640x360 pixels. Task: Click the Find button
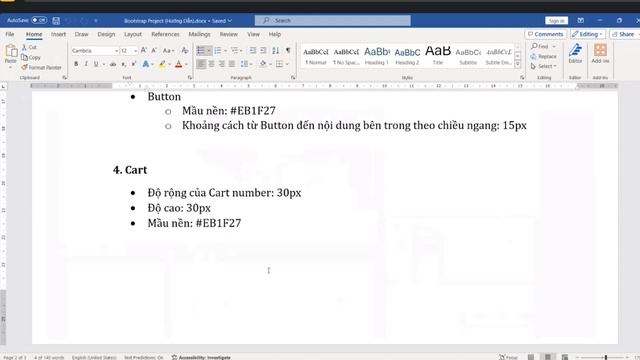click(540, 47)
